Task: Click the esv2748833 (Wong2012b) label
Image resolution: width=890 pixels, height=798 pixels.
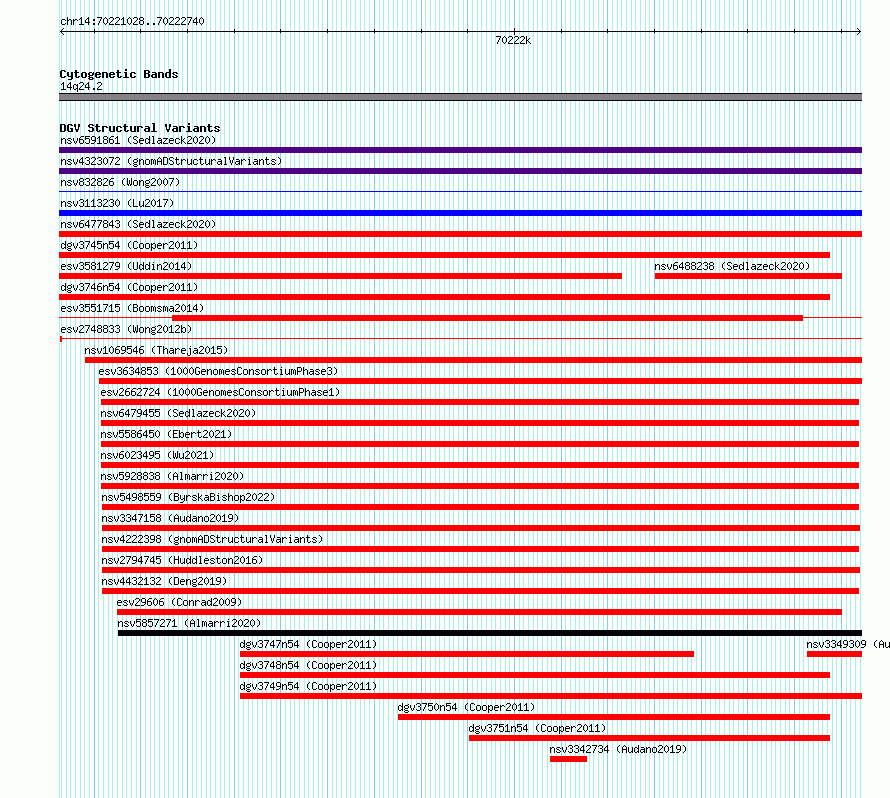Action: pos(126,329)
